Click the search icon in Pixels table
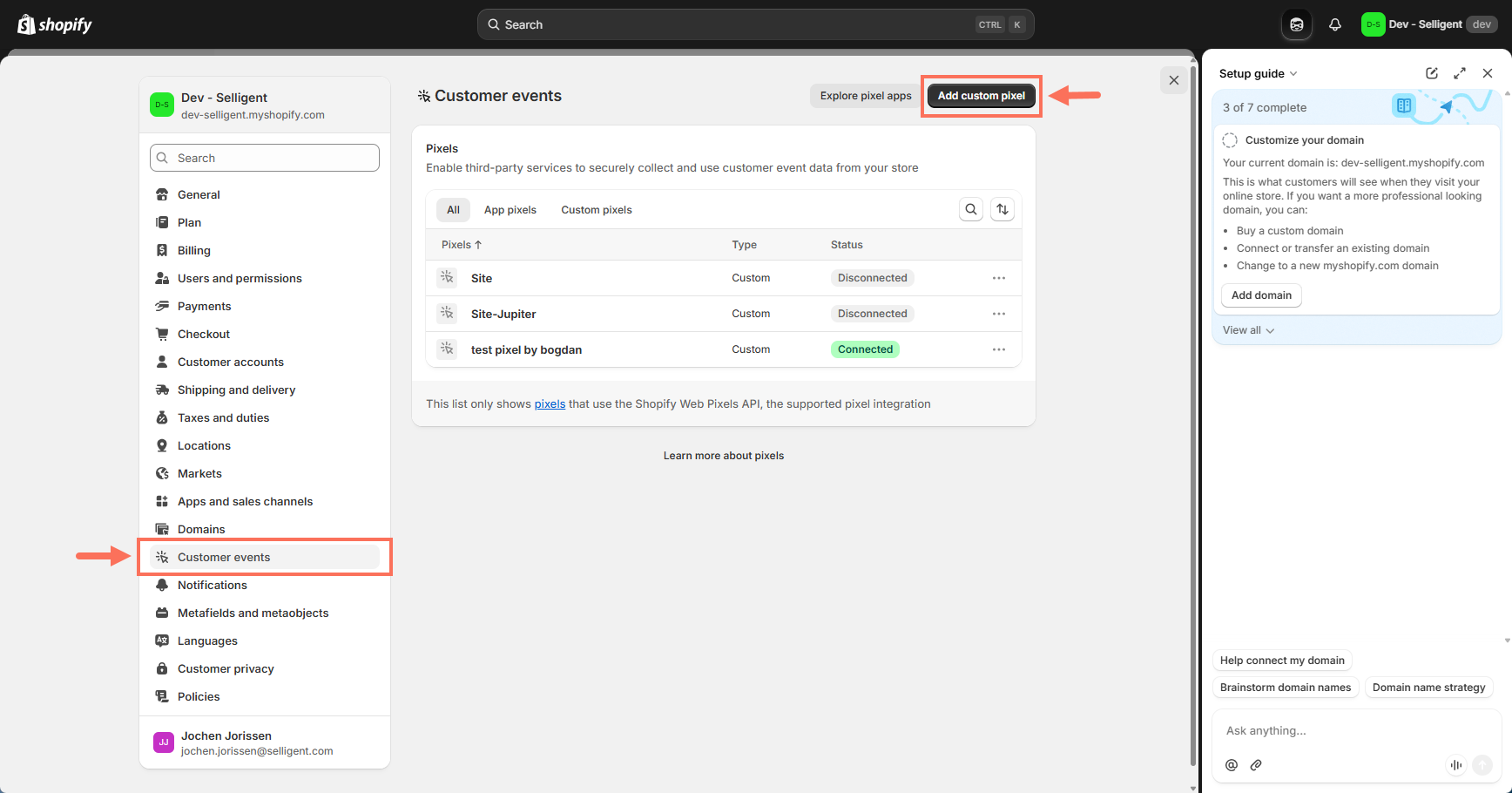The width and height of the screenshot is (1512, 793). (x=971, y=209)
